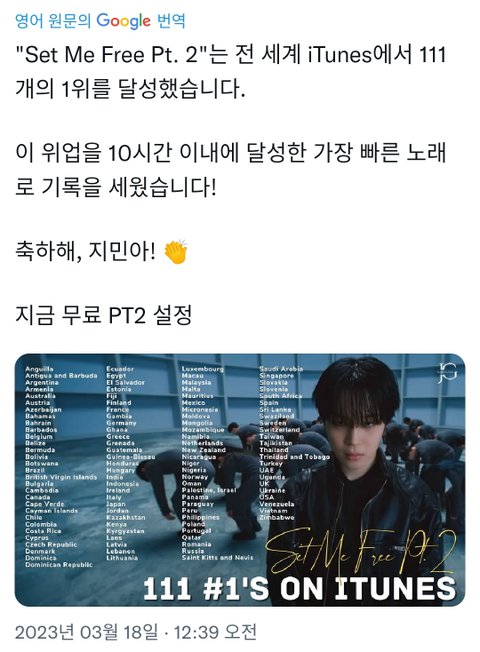
Task: Select the paragraph about 10시간 이내 record
Action: click(231, 170)
